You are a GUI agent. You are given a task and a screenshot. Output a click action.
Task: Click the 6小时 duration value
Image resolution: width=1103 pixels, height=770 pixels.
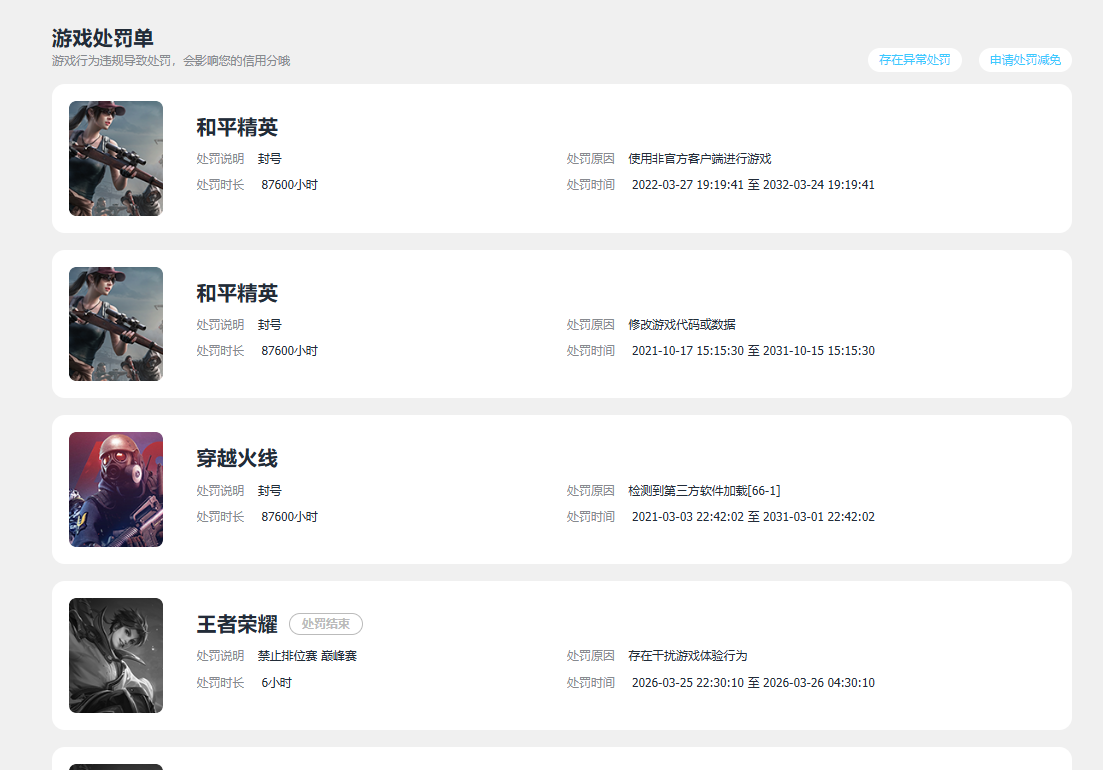276,683
